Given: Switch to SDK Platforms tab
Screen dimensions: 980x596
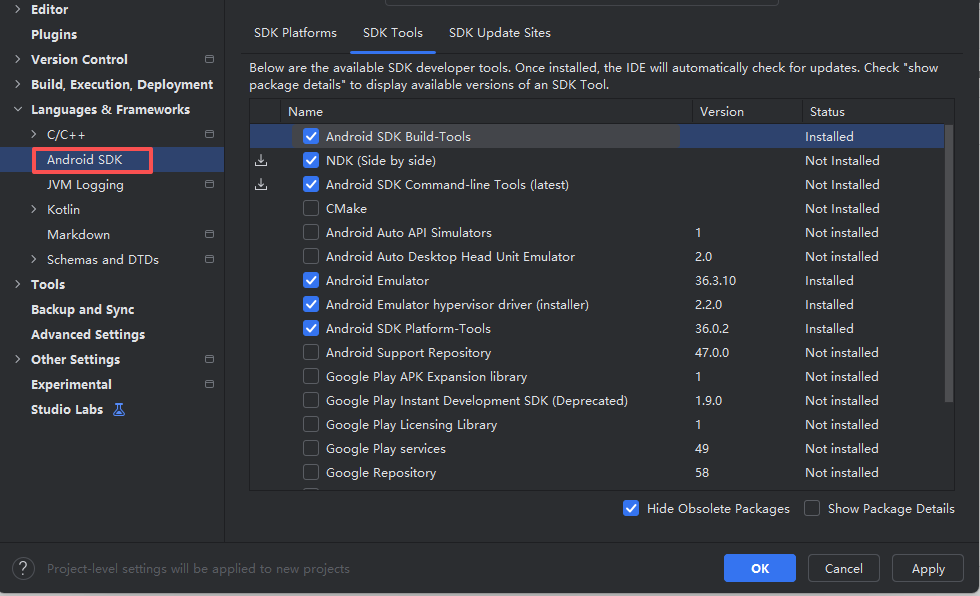Looking at the screenshot, I should [295, 33].
